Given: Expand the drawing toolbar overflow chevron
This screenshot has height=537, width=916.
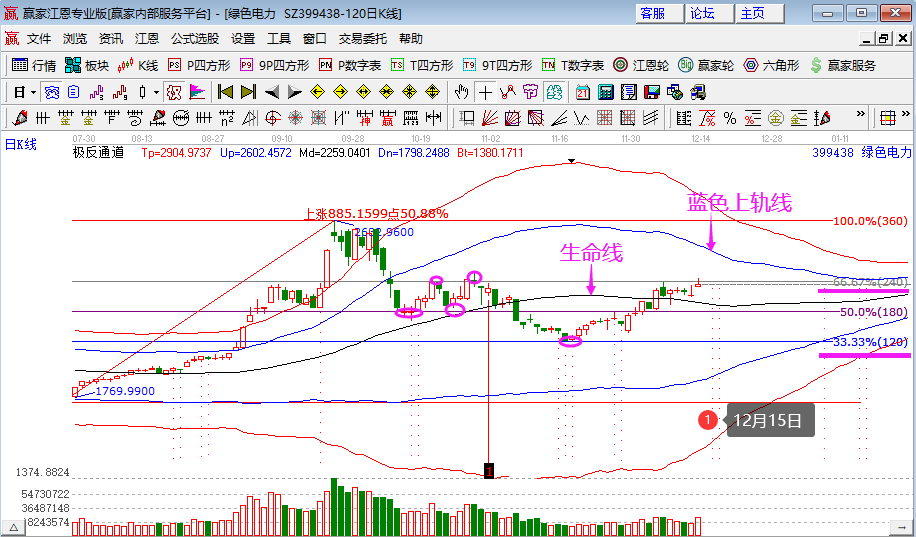Looking at the screenshot, I should [x=861, y=113].
